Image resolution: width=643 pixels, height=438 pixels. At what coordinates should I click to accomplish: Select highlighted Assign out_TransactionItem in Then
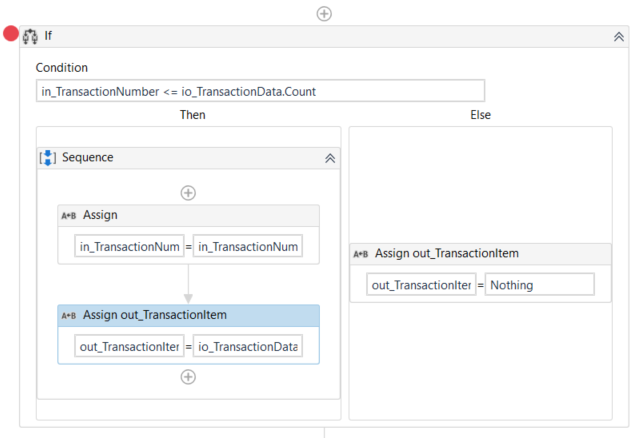point(155,315)
